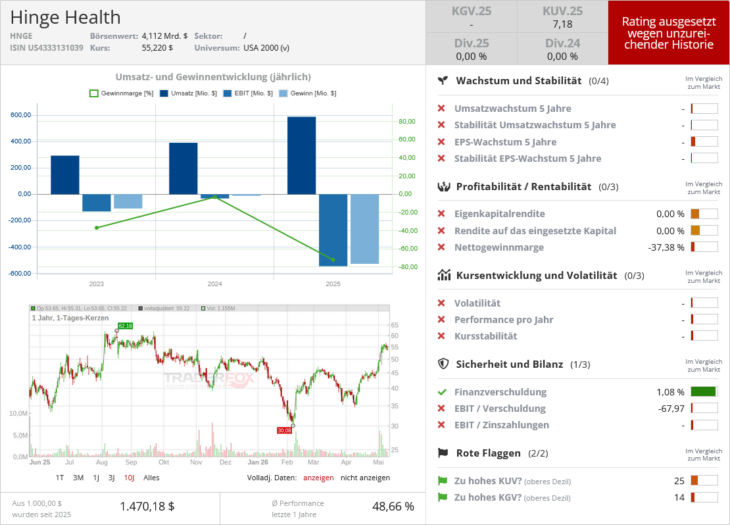Click the 1 Jahr, 1-Tages-Kerzen chart label
Image resolution: width=730 pixels, height=525 pixels.
click(70, 318)
